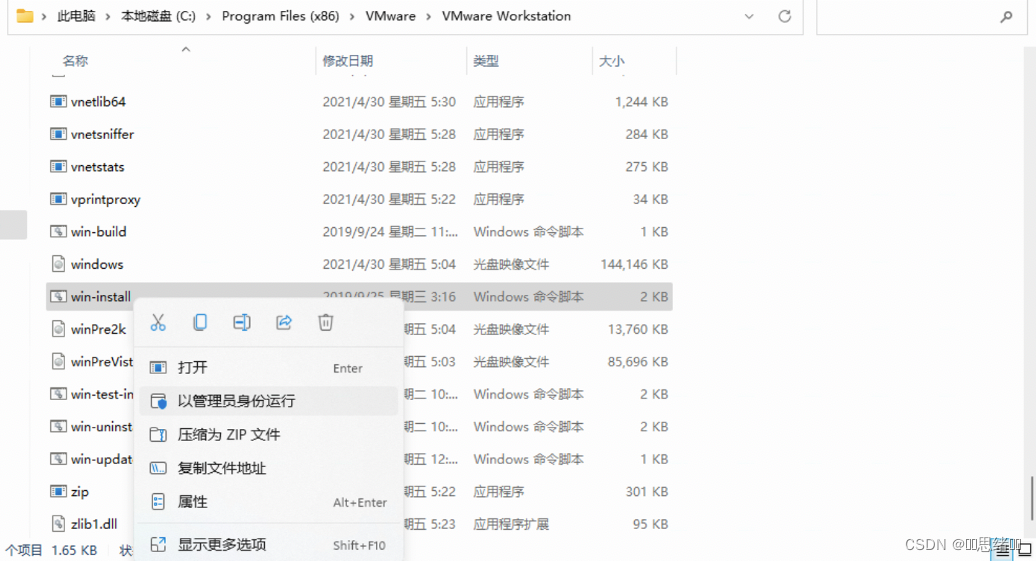
Task: Click the win-build script file icon
Action: click(x=58, y=232)
